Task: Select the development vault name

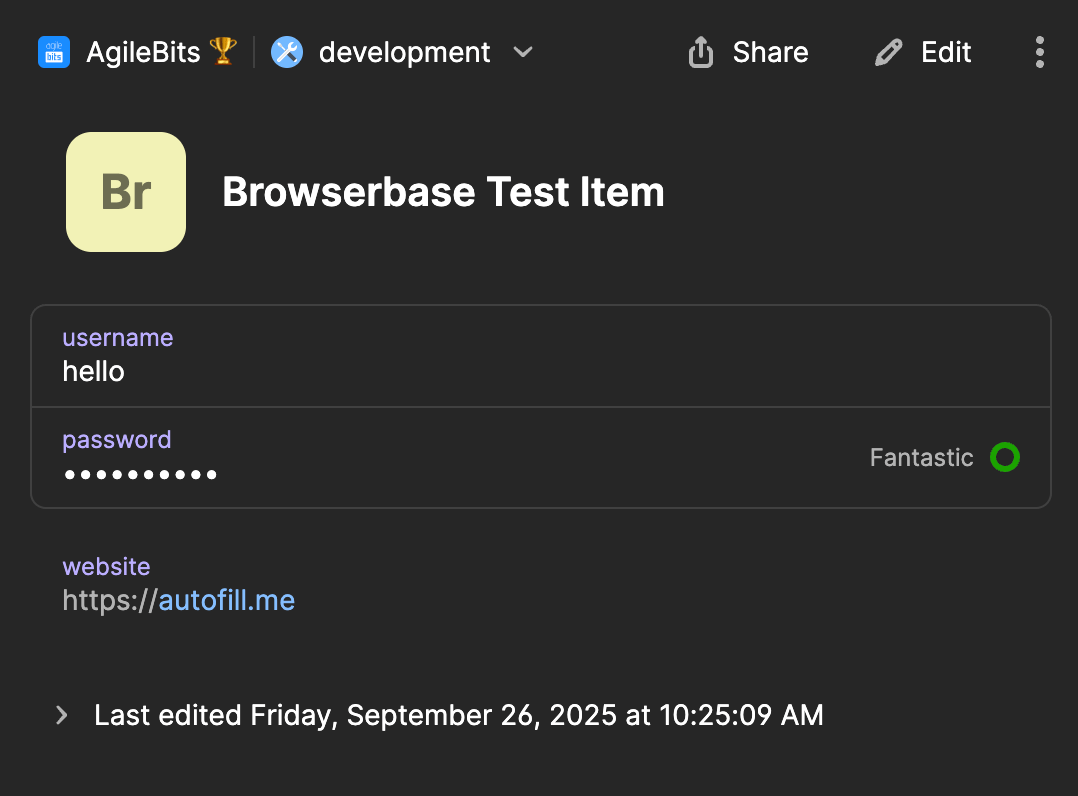Action: point(404,52)
